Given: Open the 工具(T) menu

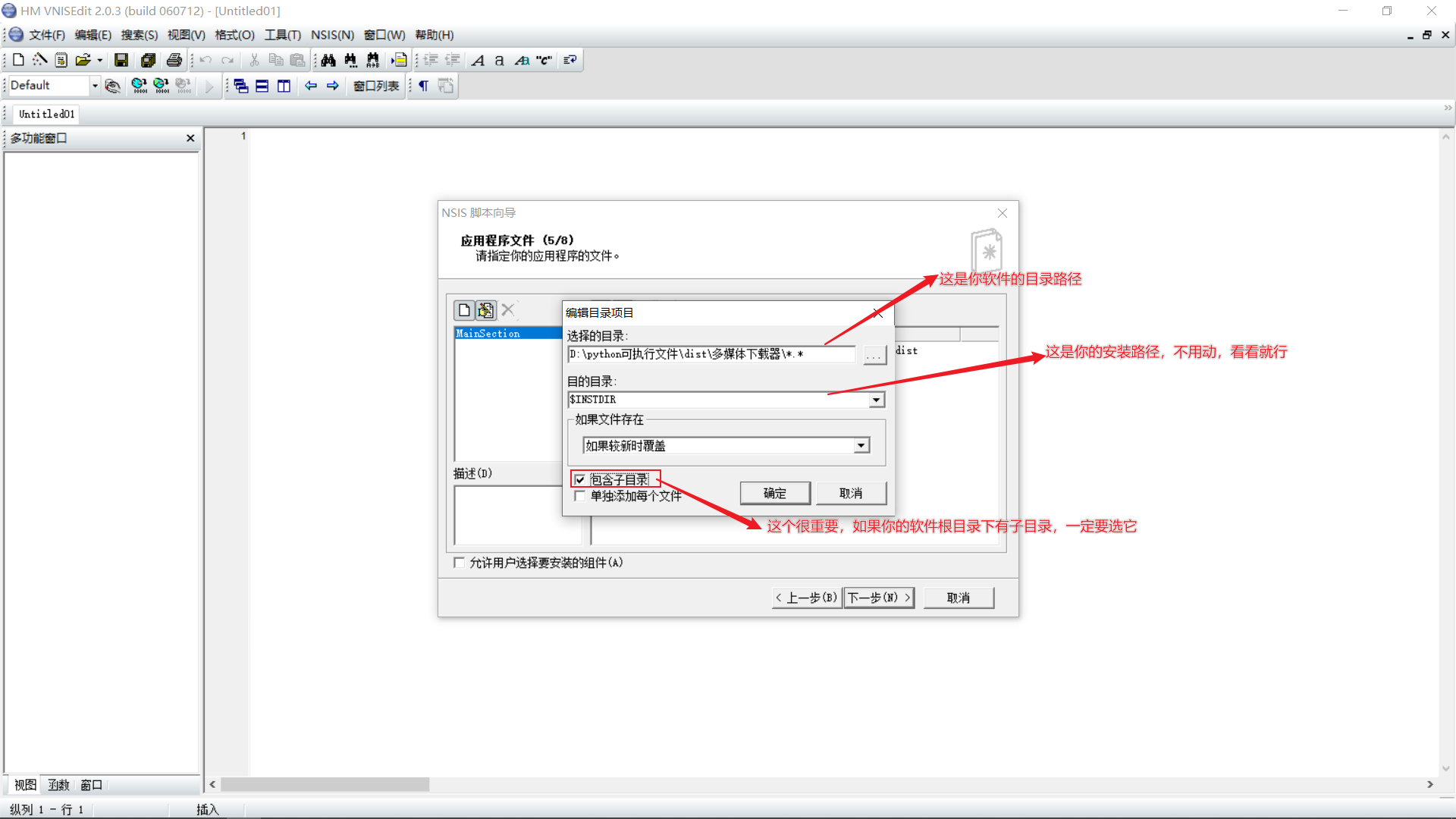Looking at the screenshot, I should coord(283,35).
